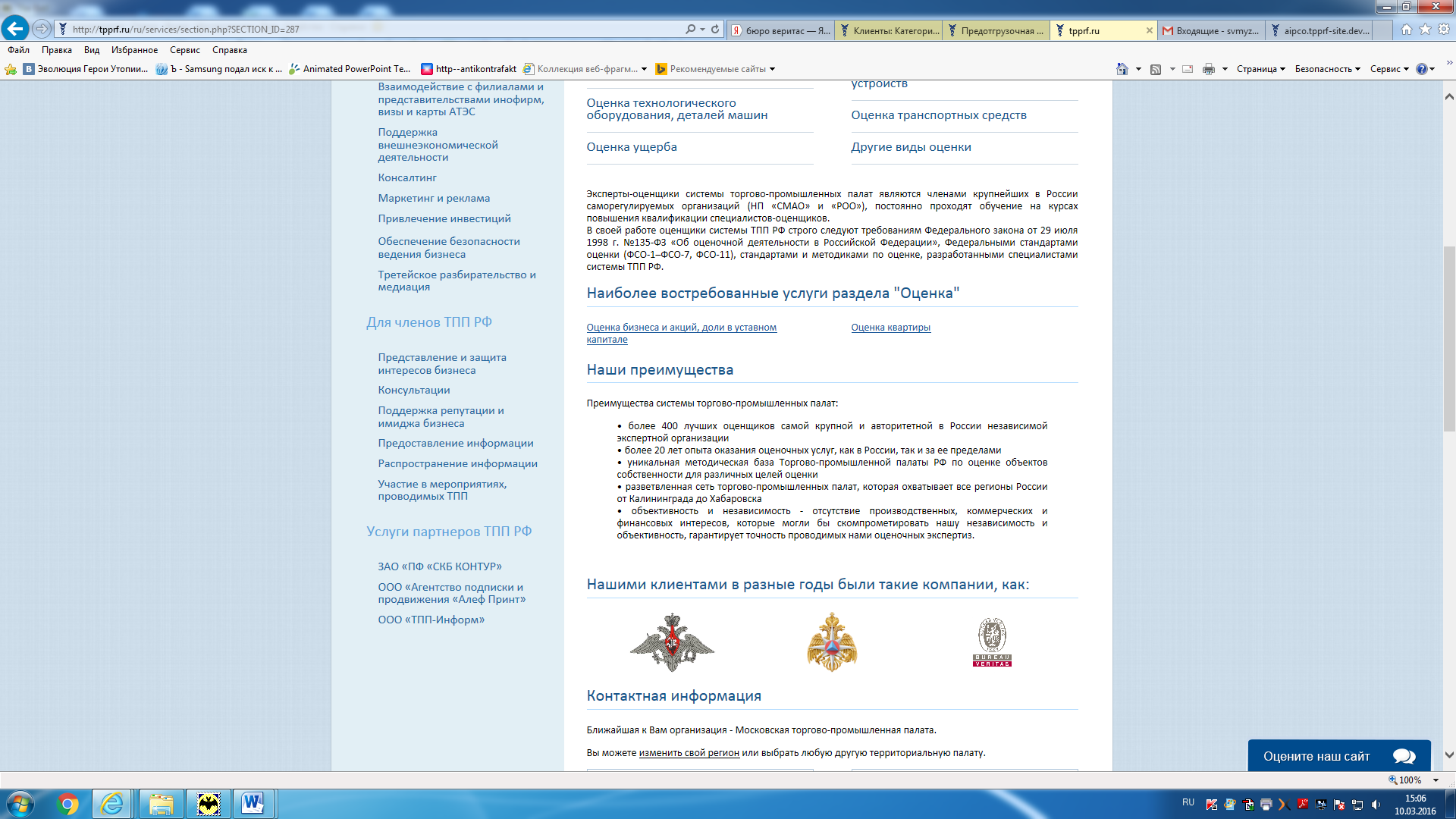Viewport: 1456px width, 819px height.
Task: Click the изменить свой регион link
Action: pos(689,753)
